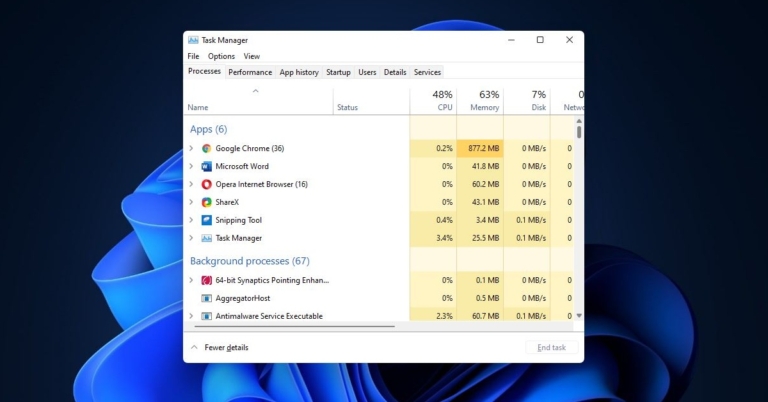Screen dimensions: 768x402
Task: Click the Task Manager row icon
Action: pyautogui.click(x=207, y=238)
